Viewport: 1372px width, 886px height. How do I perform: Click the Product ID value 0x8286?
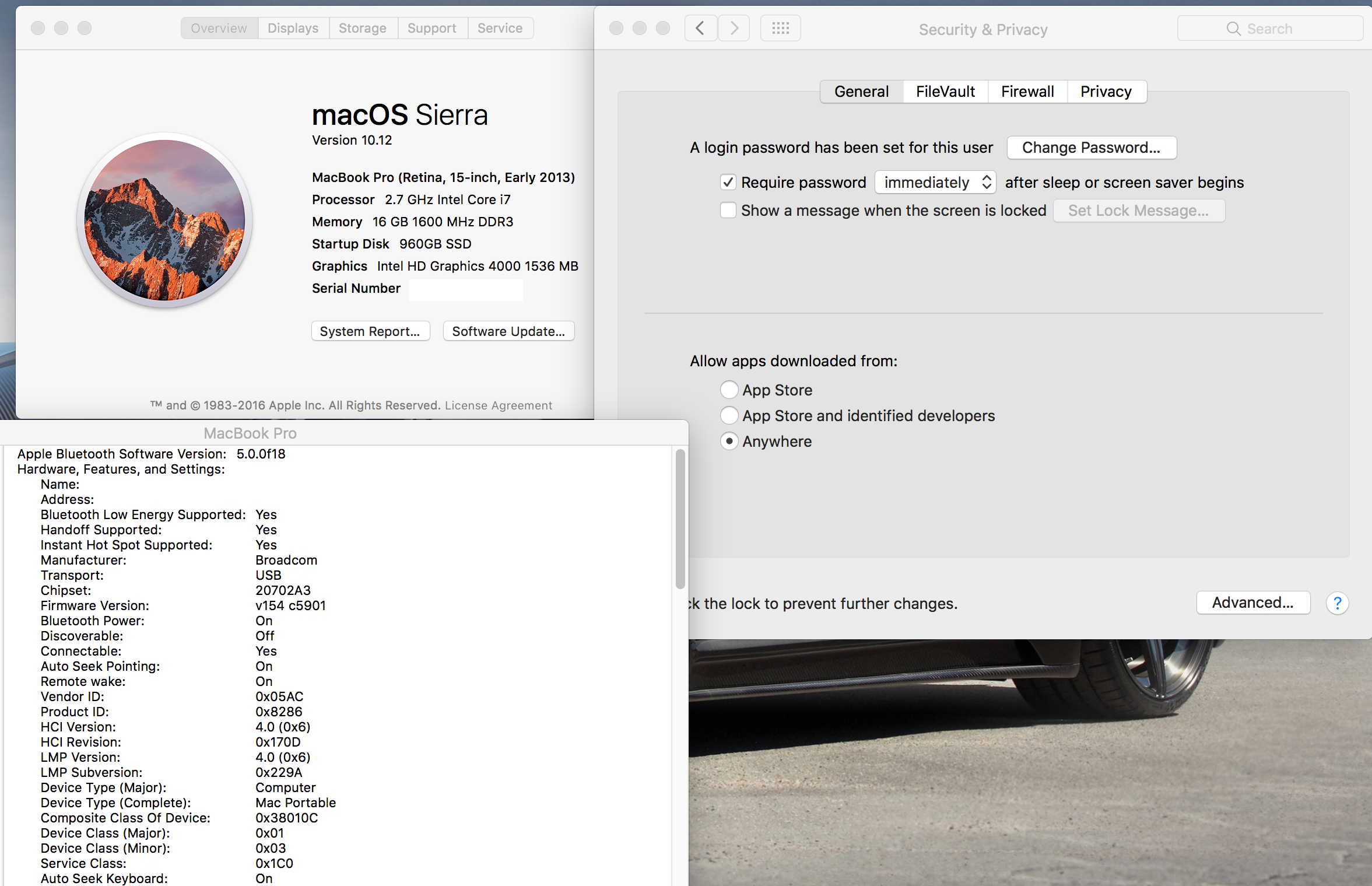point(279,712)
